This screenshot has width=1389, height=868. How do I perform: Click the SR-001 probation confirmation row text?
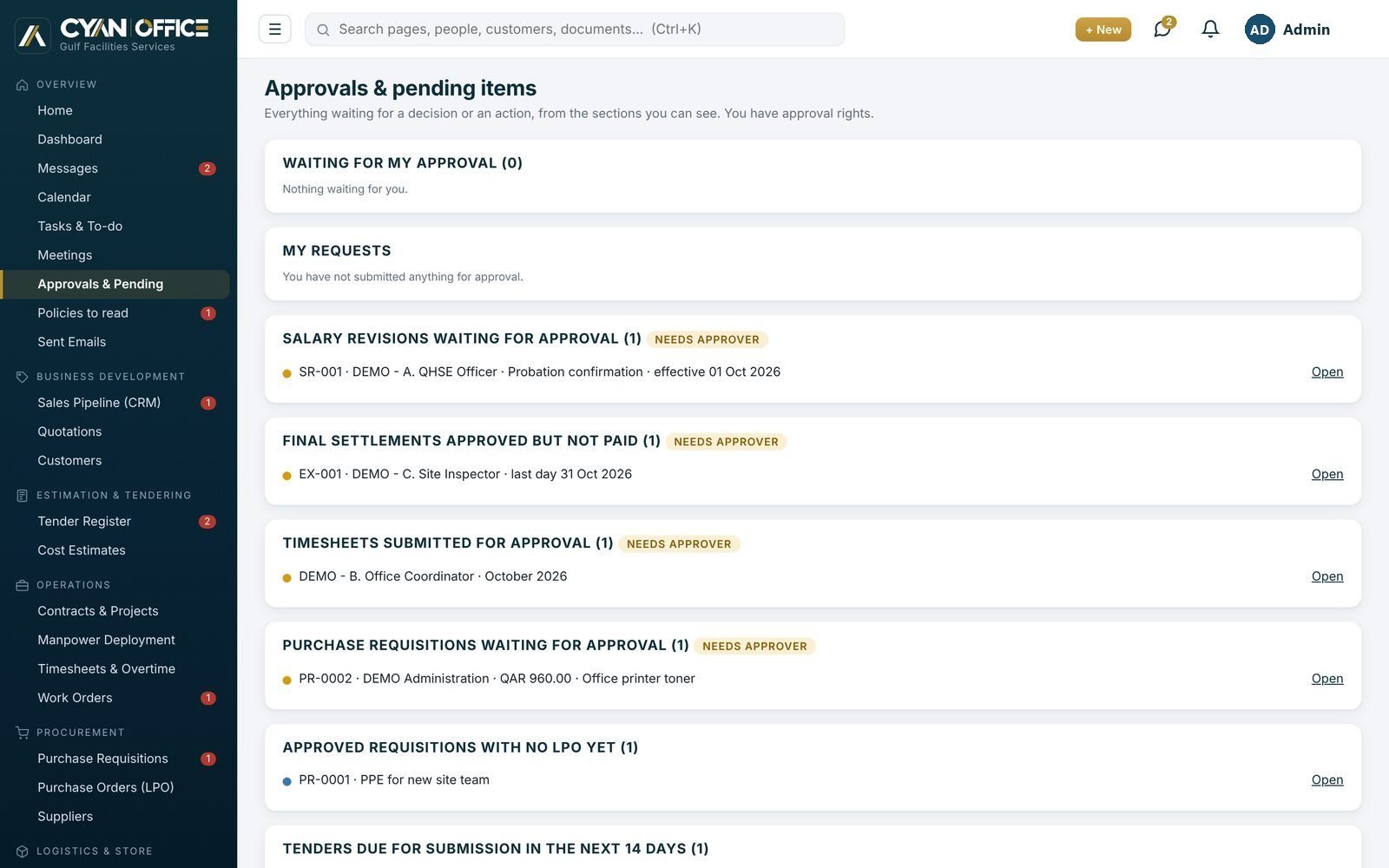[x=539, y=372]
